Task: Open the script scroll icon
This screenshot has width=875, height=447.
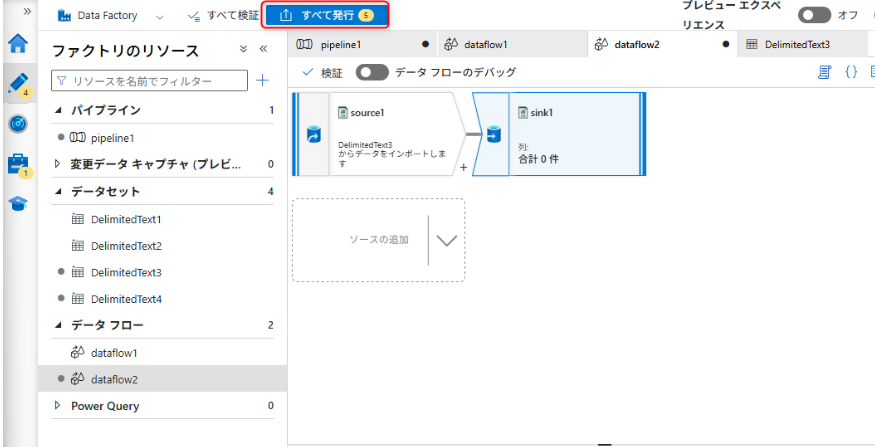Action: tap(825, 72)
